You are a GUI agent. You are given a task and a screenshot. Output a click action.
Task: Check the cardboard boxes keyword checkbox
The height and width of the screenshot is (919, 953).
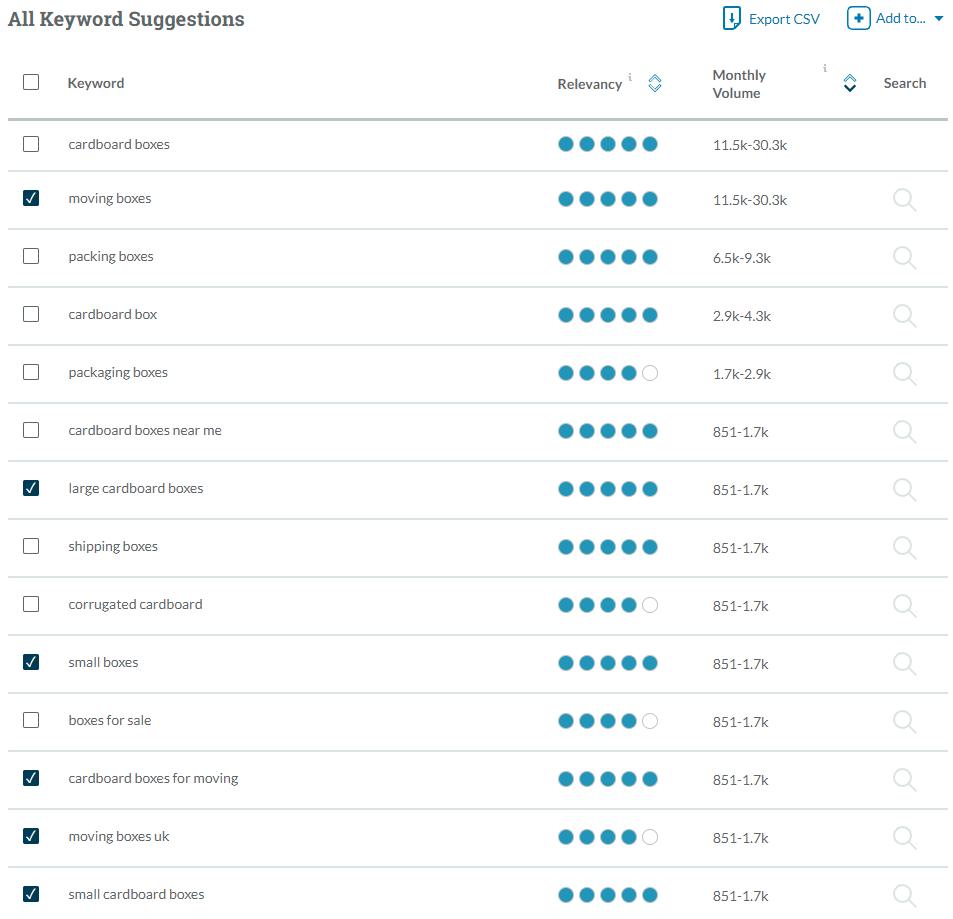31,144
